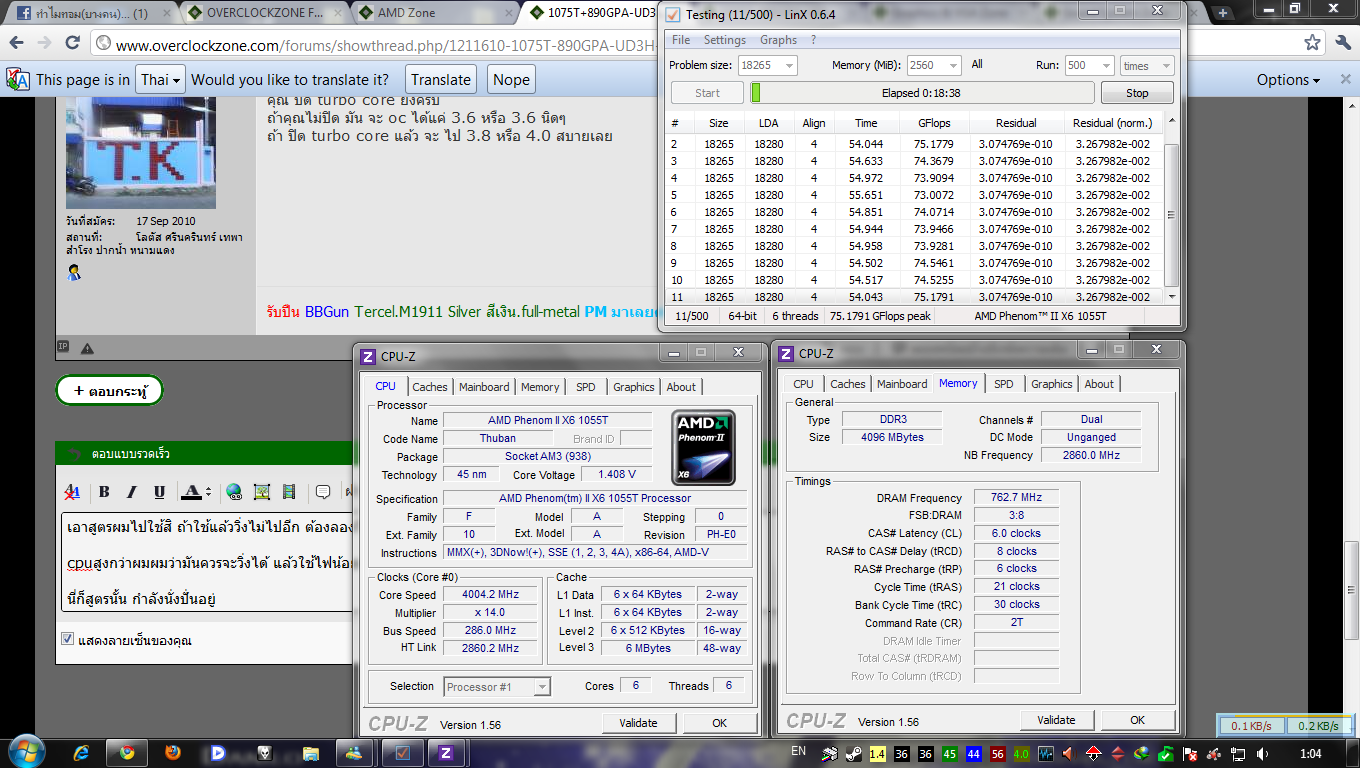Click the Insert Image icon
Screen dimensions: 1360x768
click(x=262, y=492)
